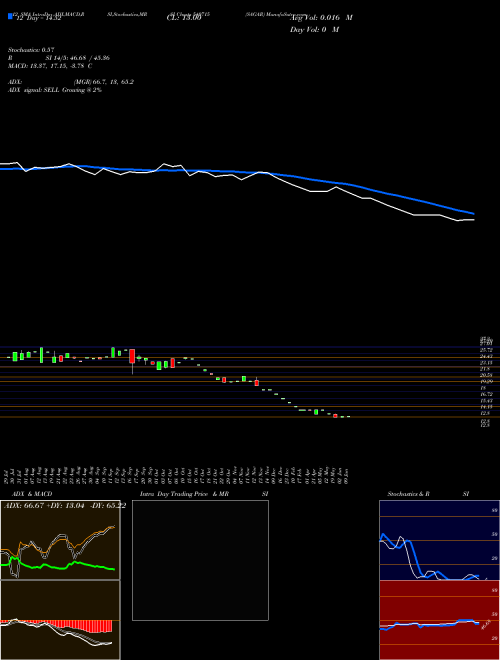Click the date axis labels below the candlesticks
The height and width of the screenshot is (660, 500).
[x=178, y=475]
